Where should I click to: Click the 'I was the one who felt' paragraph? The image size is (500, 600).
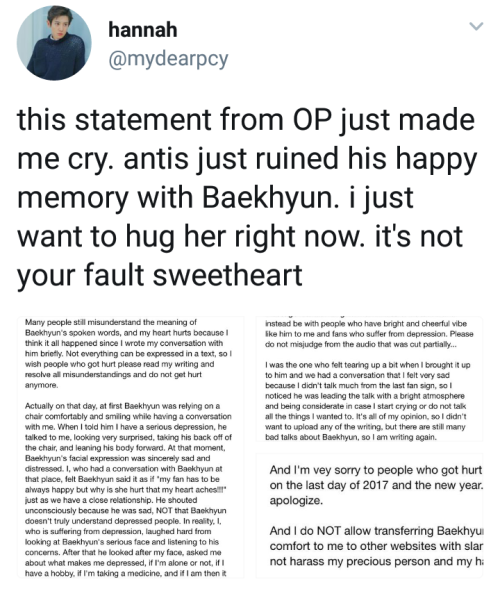[368, 401]
